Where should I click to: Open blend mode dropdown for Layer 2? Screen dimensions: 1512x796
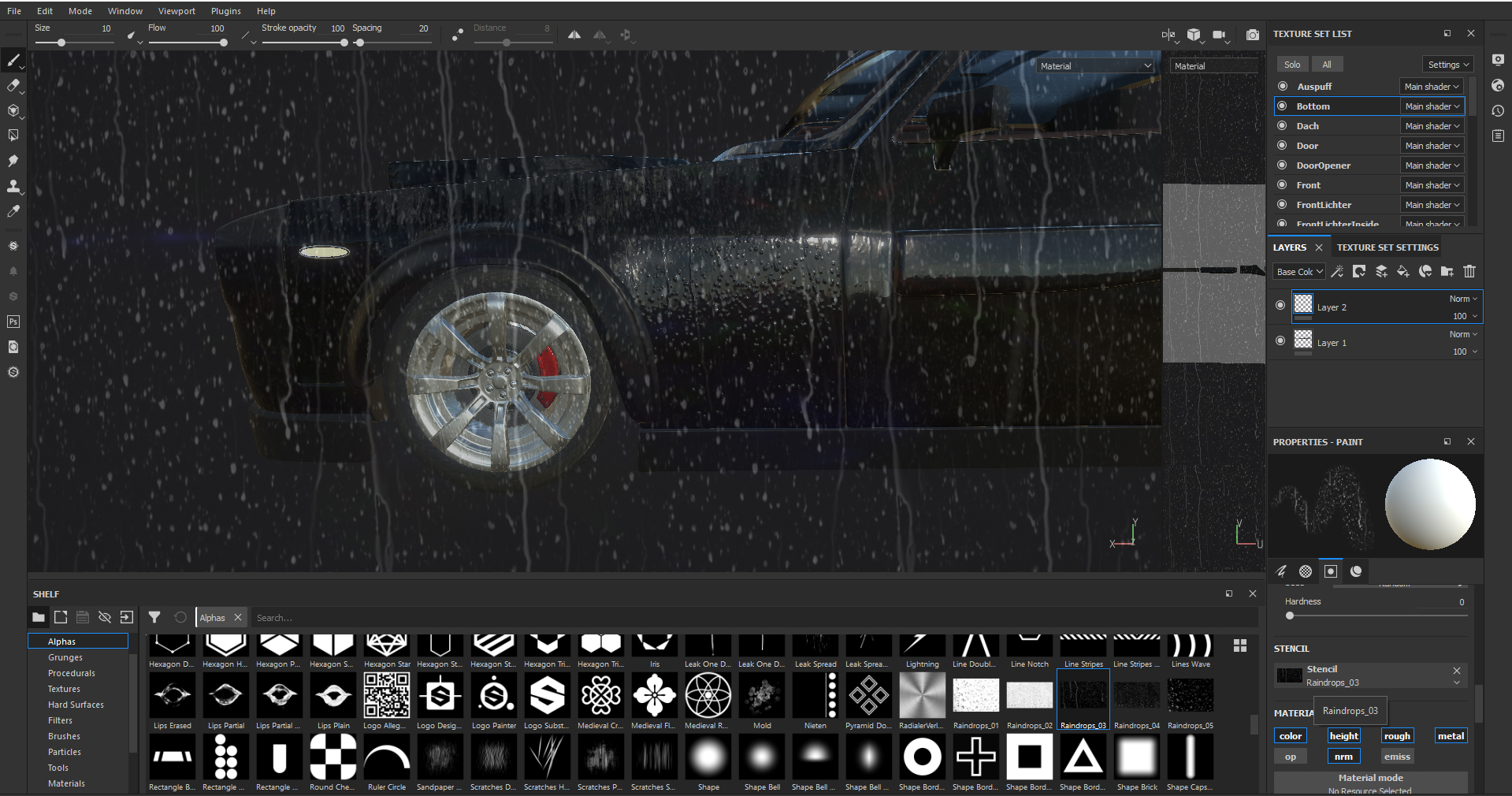pos(1463,299)
